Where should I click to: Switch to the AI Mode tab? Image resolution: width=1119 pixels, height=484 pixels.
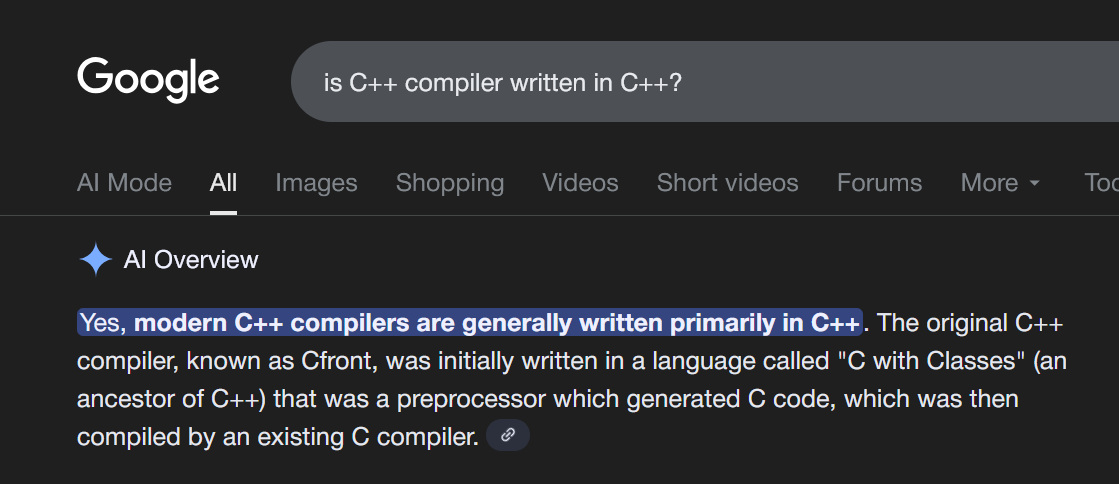(x=124, y=183)
